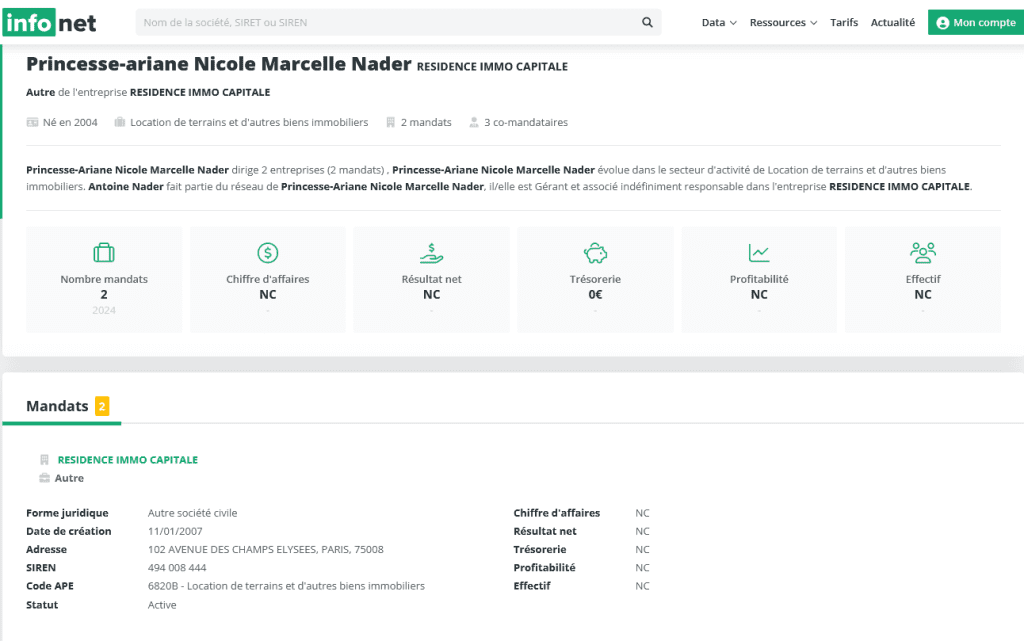Screen dimensions: 1024x641
Task: Select the Mandats tab
Action: pyautogui.click(x=62, y=407)
